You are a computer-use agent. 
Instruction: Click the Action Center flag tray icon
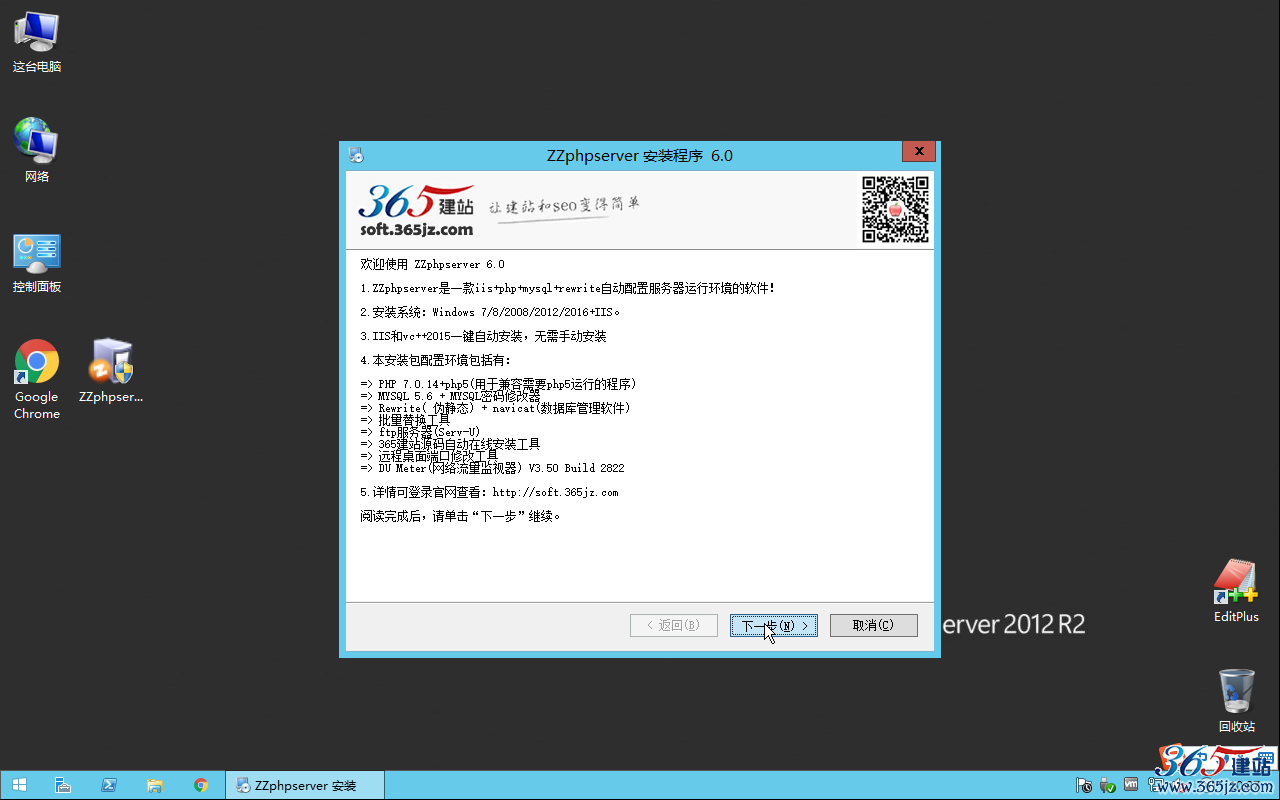point(1084,786)
